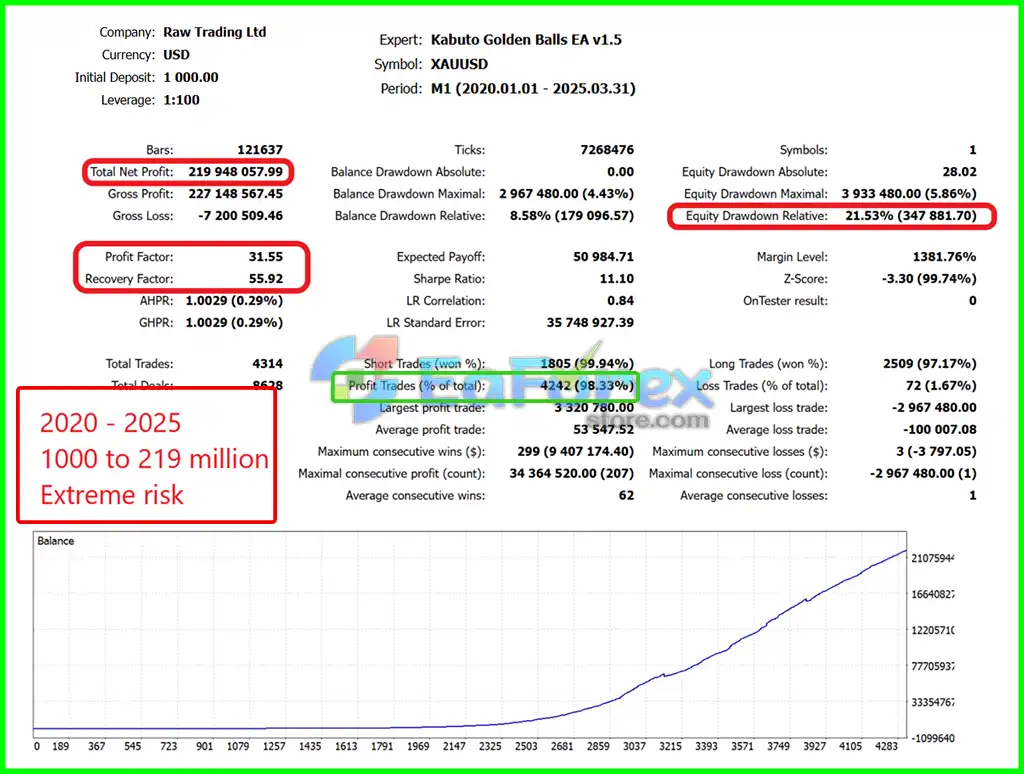Select largest profit trade "3 320 780.00"
1024x774 pixels.
click(x=594, y=408)
